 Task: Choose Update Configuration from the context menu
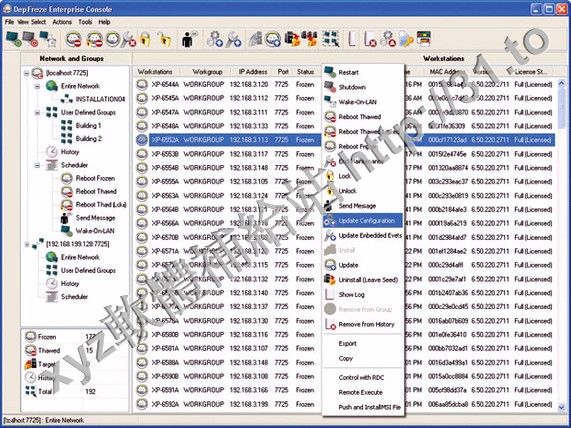pyautogui.click(x=363, y=220)
